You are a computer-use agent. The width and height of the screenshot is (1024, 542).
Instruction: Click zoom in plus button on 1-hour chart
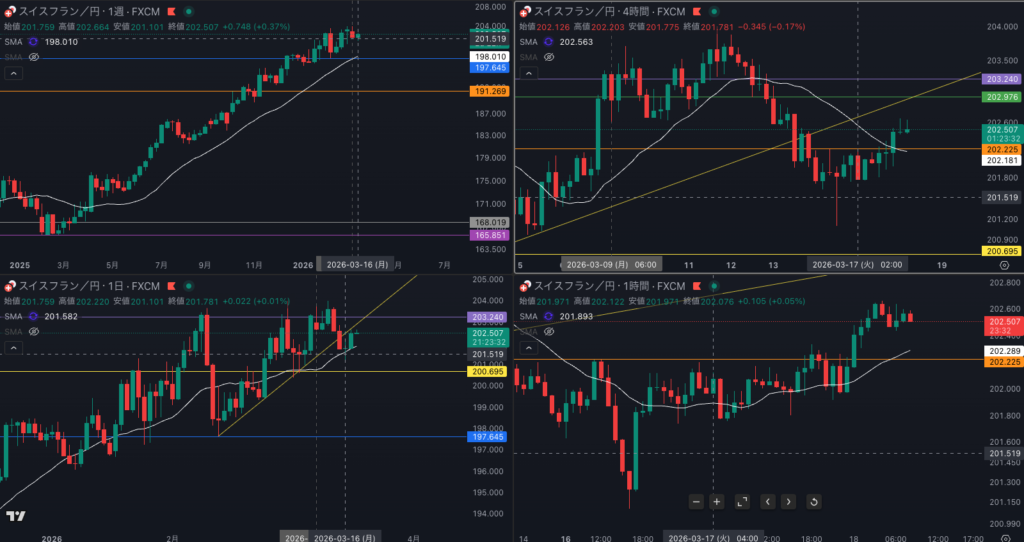coord(717,501)
